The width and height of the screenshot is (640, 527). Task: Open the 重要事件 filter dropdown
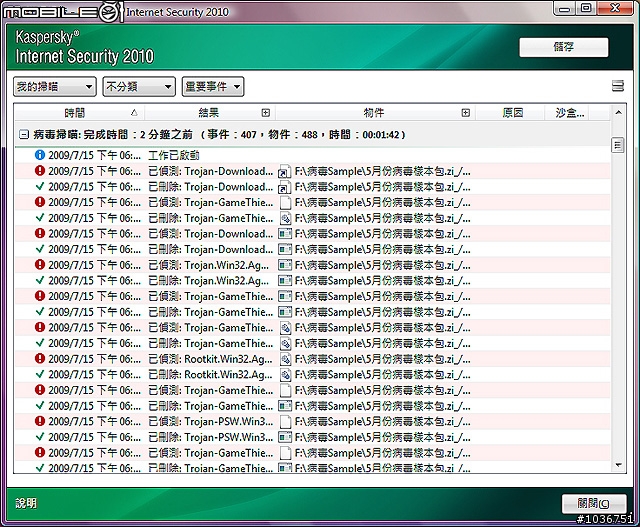(213, 87)
